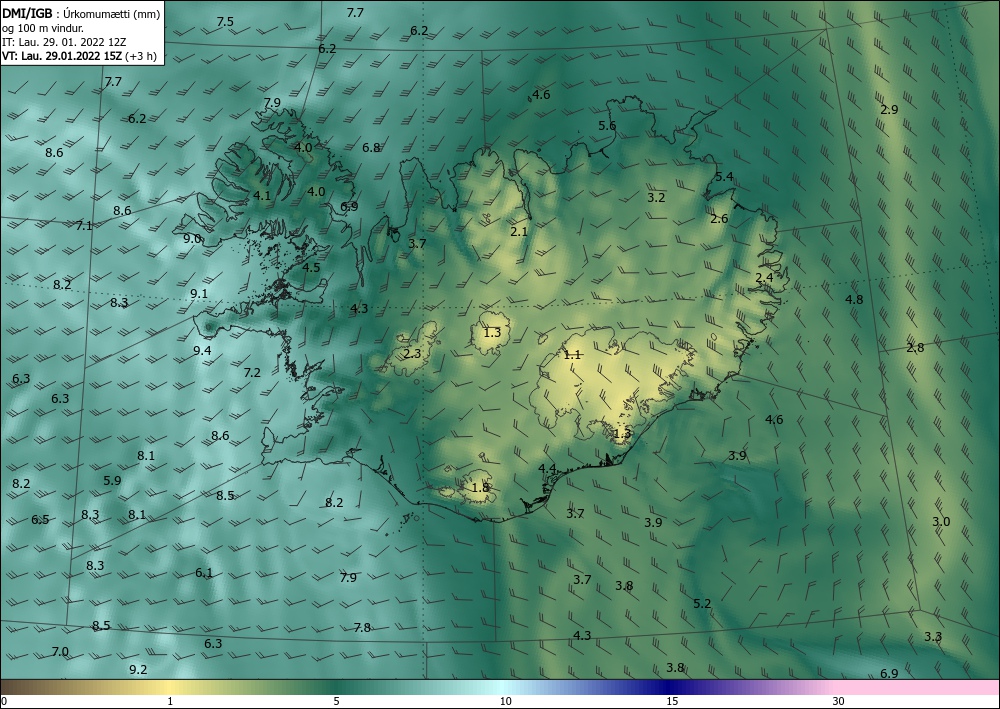Click the 1.1 value on the glacier

572,355
